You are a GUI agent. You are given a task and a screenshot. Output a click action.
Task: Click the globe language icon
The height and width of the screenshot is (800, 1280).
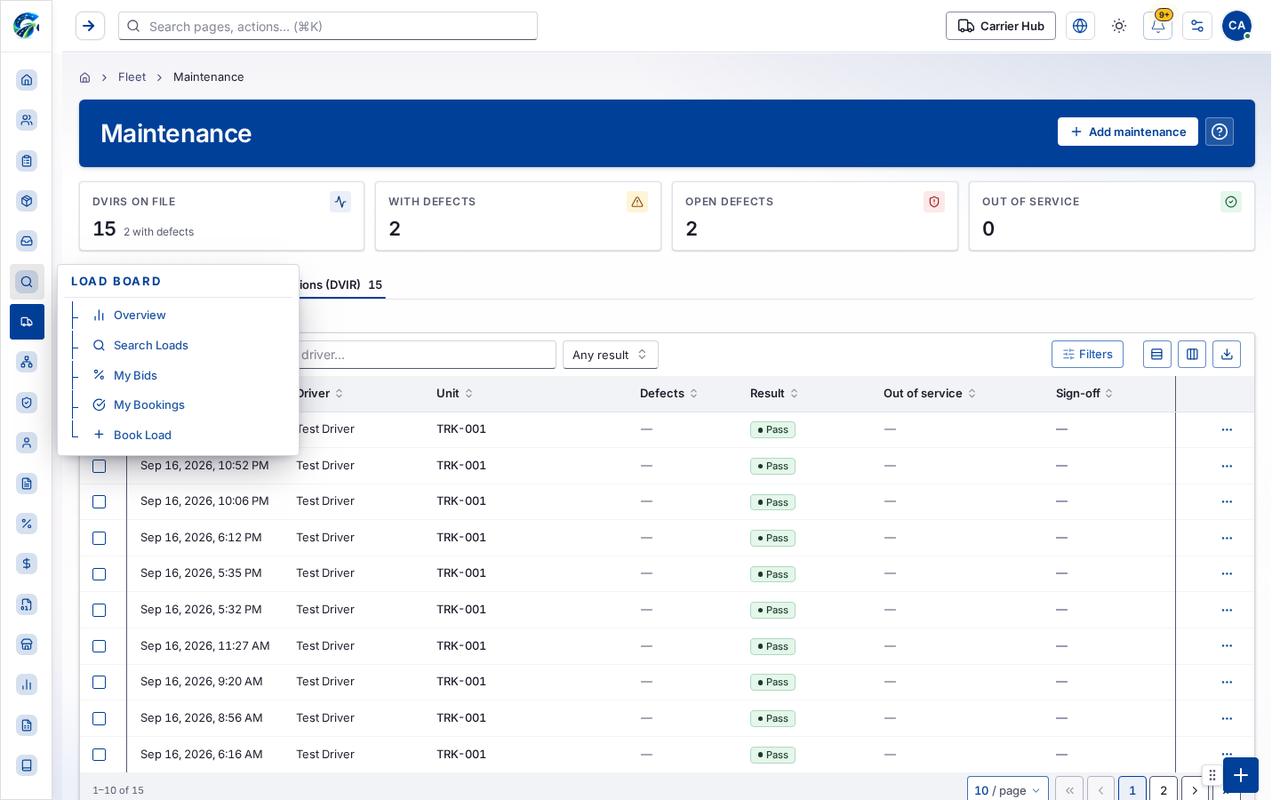[x=1080, y=26]
